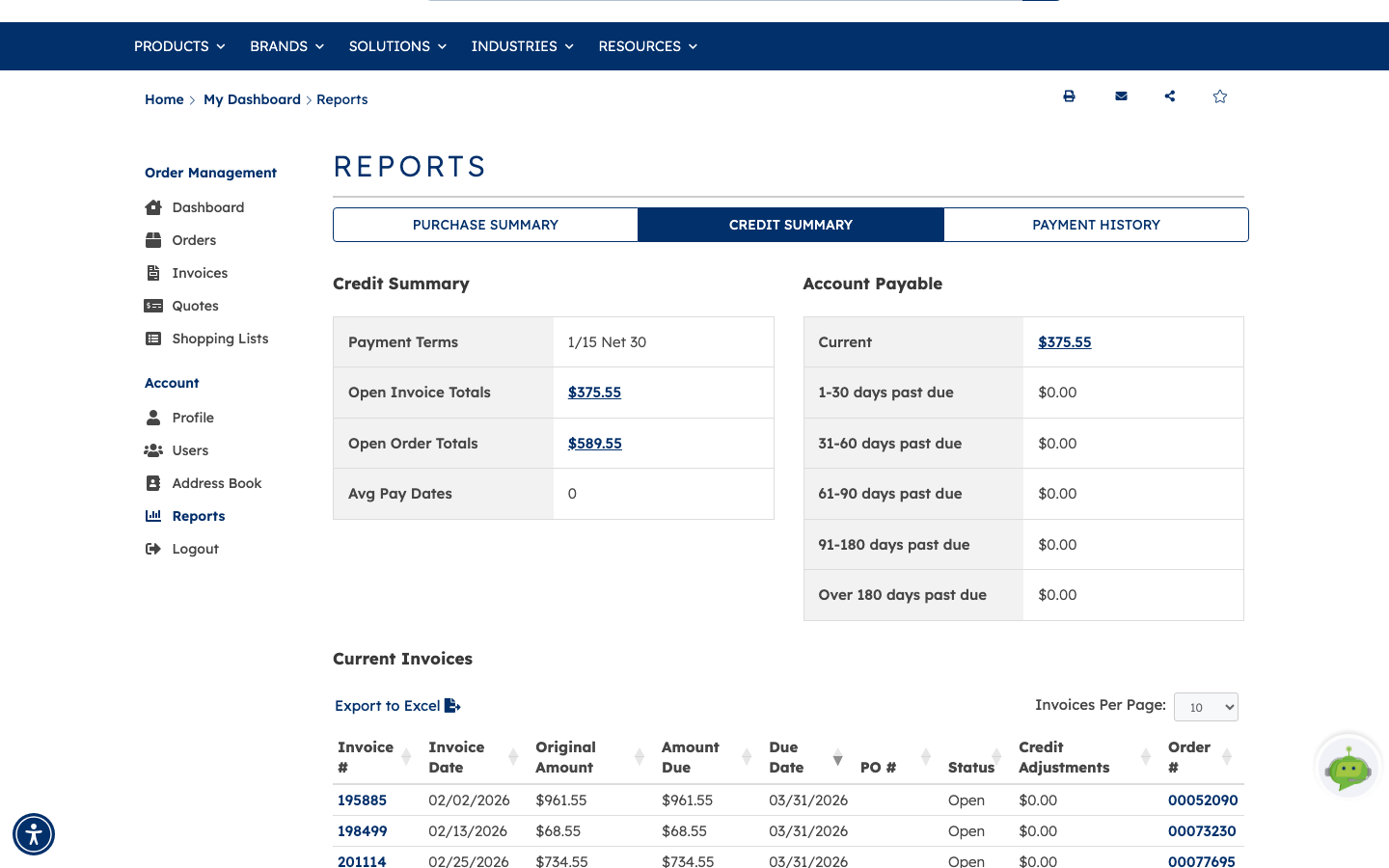The width and height of the screenshot is (1389, 868).
Task: Select the Credit Summary tab
Action: tap(791, 225)
